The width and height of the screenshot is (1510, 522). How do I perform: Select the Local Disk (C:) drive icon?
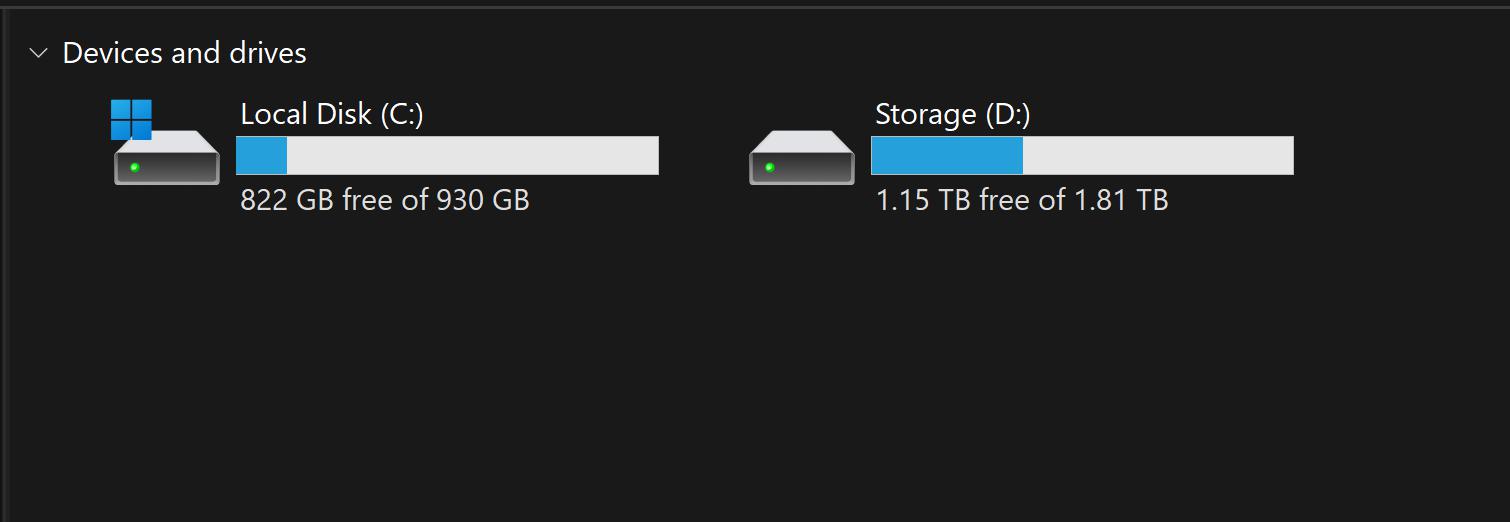click(167, 158)
